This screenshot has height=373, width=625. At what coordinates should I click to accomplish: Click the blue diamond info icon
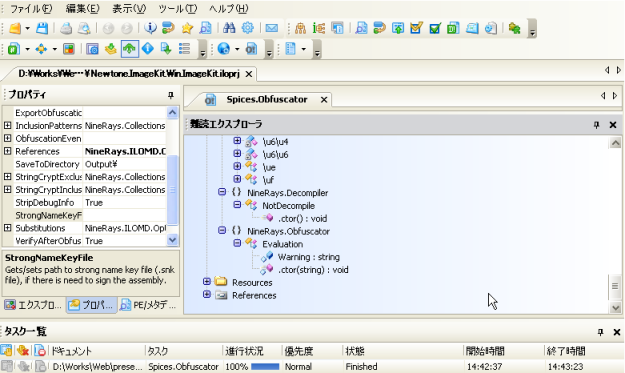pyautogui.click(x=148, y=49)
